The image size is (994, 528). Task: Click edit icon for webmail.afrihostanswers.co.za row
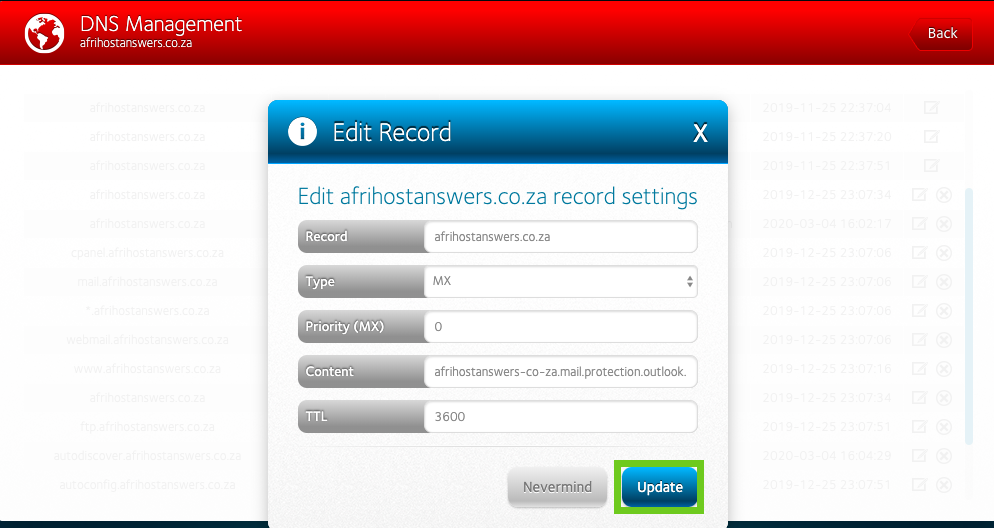click(919, 340)
